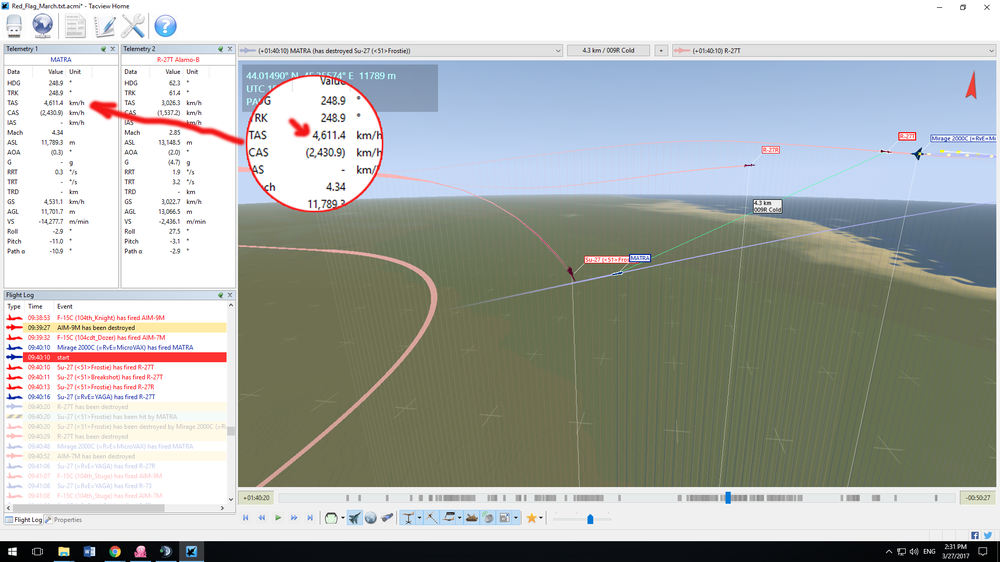Click the notepad with pen edit icon
Screen dimensions: 1000x562
[x=104, y=26]
